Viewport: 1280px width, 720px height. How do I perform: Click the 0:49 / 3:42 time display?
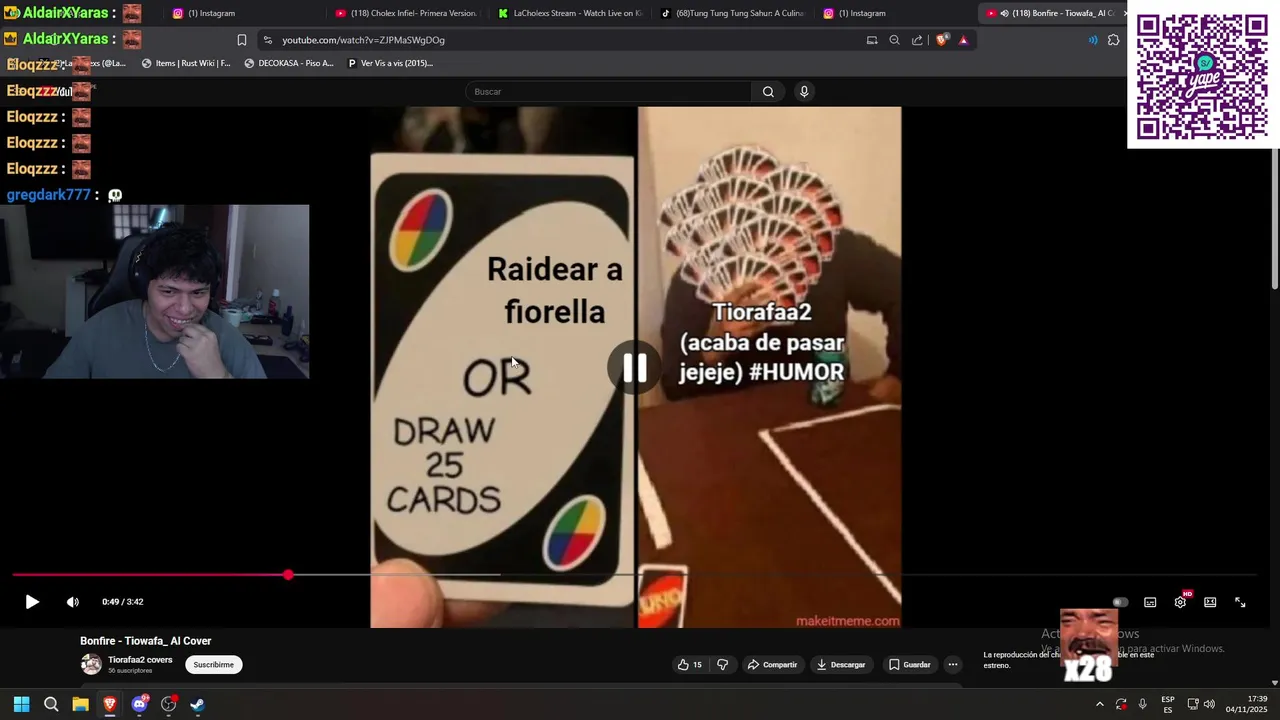click(122, 602)
